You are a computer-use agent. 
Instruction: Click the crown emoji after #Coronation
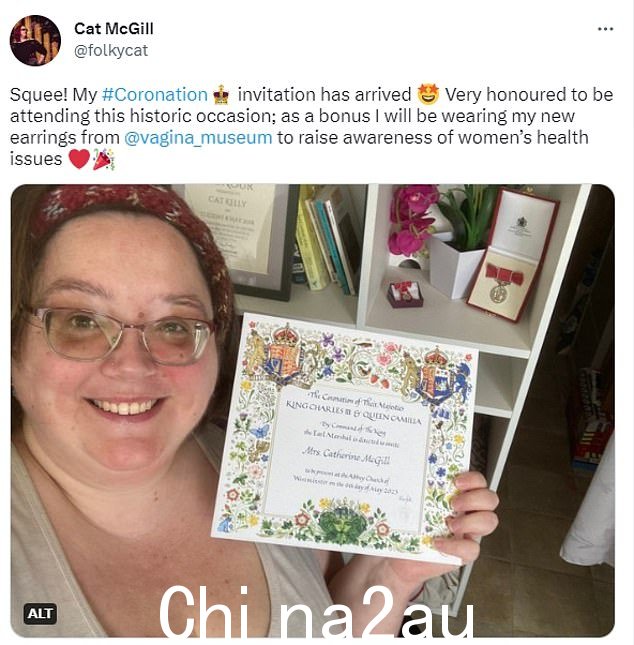[x=221, y=95]
